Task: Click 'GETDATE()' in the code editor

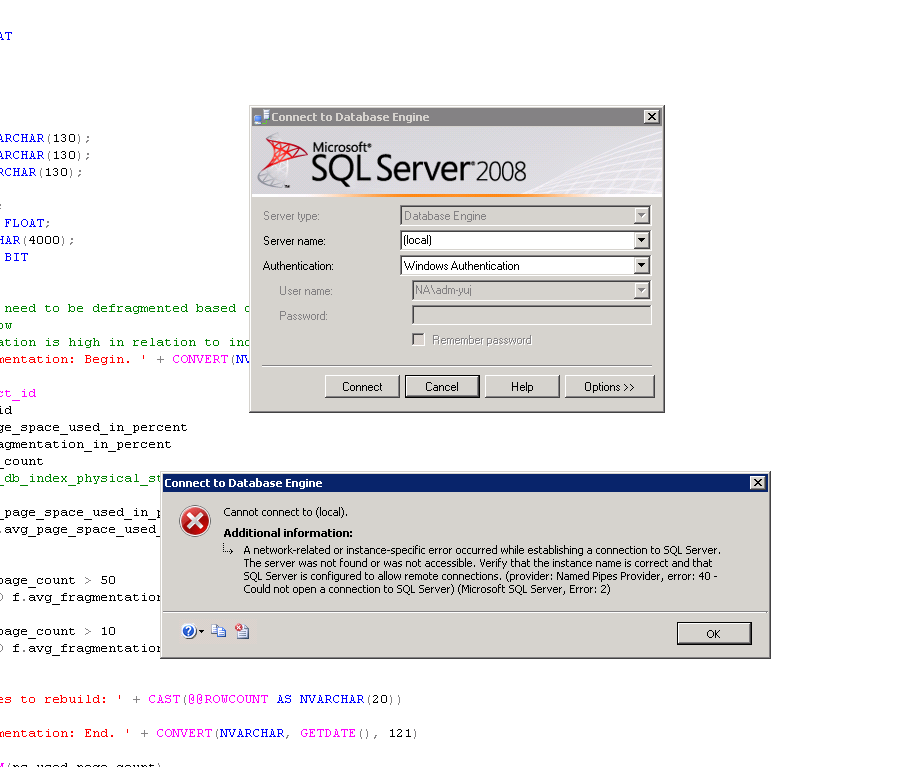Action: click(x=337, y=733)
